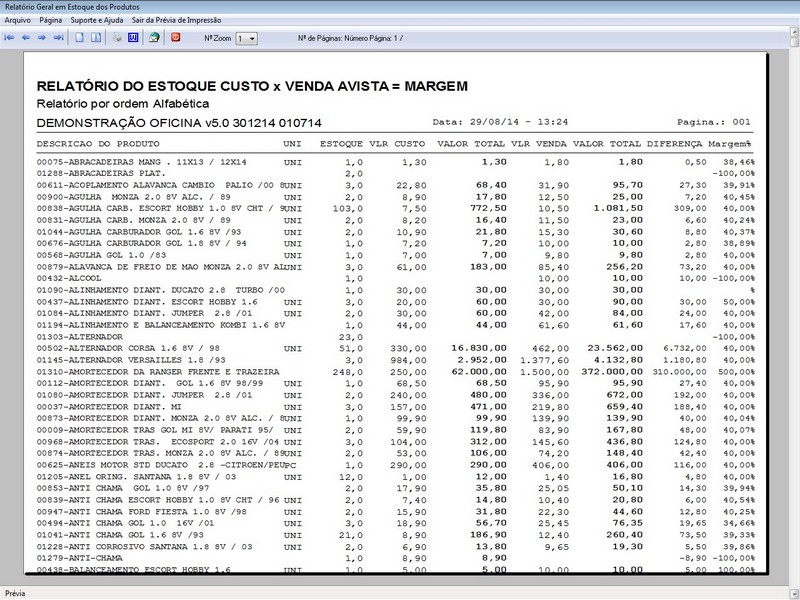Click the Margem% column header
This screenshot has width=800, height=600.
coord(730,144)
